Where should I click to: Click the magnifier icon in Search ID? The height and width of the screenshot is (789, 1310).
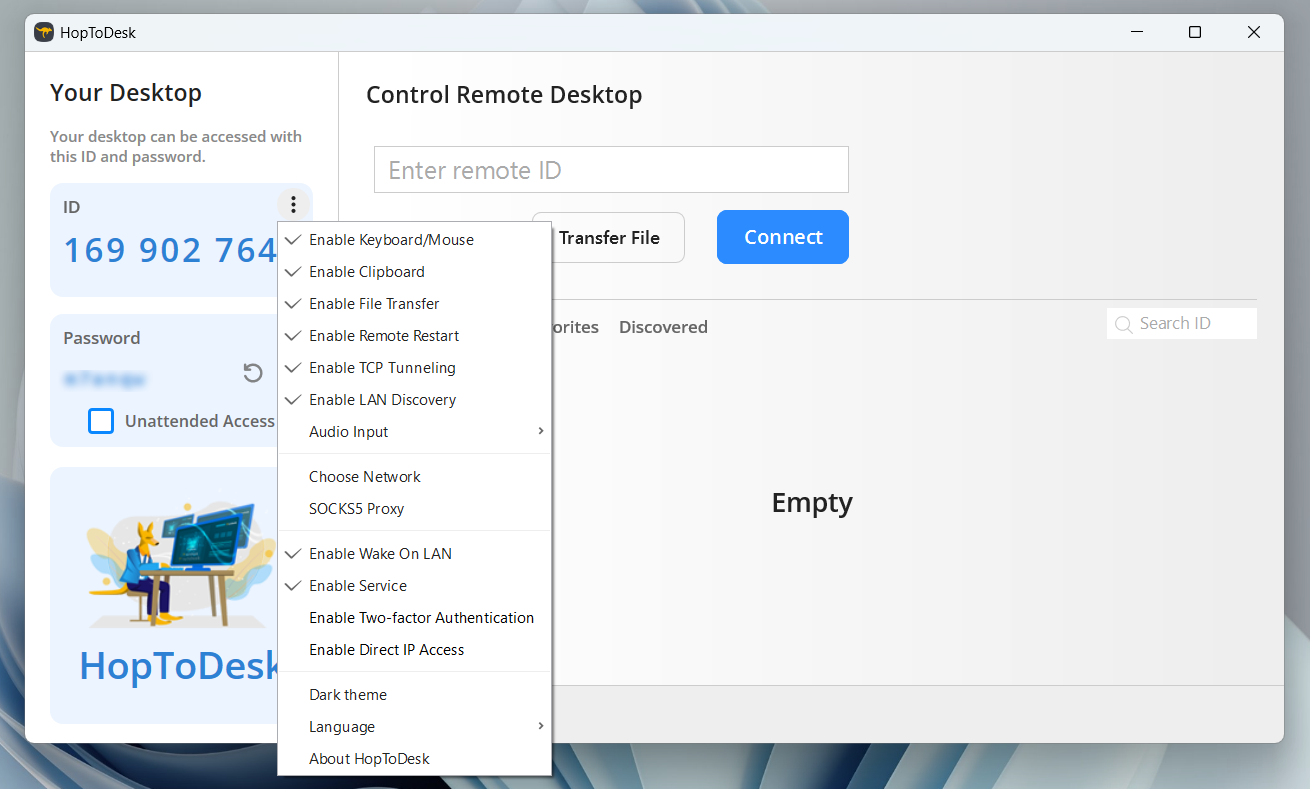[1124, 324]
